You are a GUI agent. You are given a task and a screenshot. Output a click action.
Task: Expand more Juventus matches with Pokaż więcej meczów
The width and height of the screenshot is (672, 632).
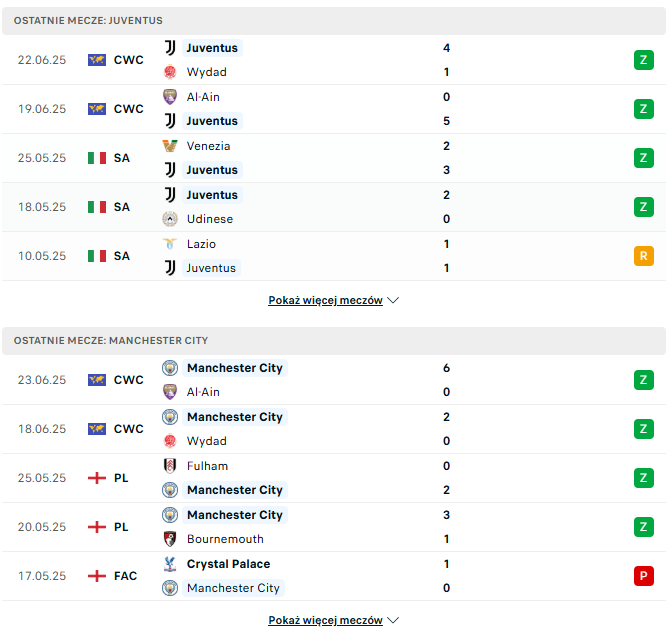click(x=325, y=300)
